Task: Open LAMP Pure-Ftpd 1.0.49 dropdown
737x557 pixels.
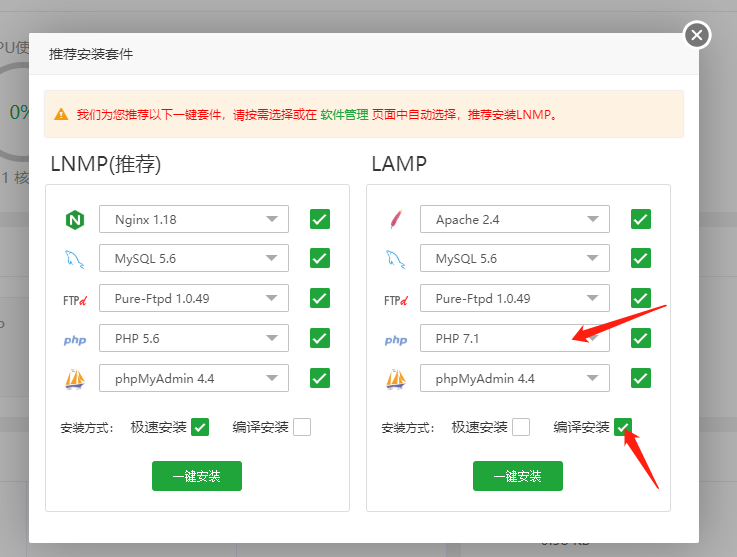Action: coord(515,298)
